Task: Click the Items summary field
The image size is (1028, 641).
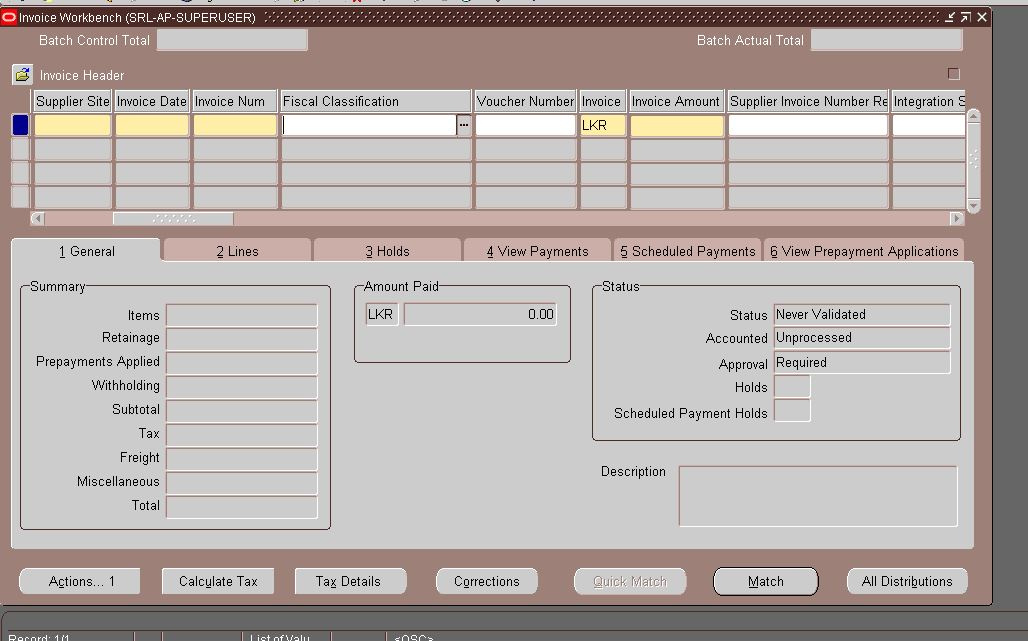Action: click(x=242, y=315)
